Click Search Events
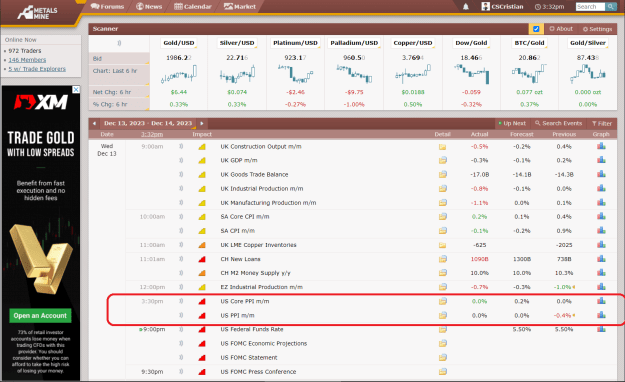The width and height of the screenshot is (625, 382). tap(558, 123)
